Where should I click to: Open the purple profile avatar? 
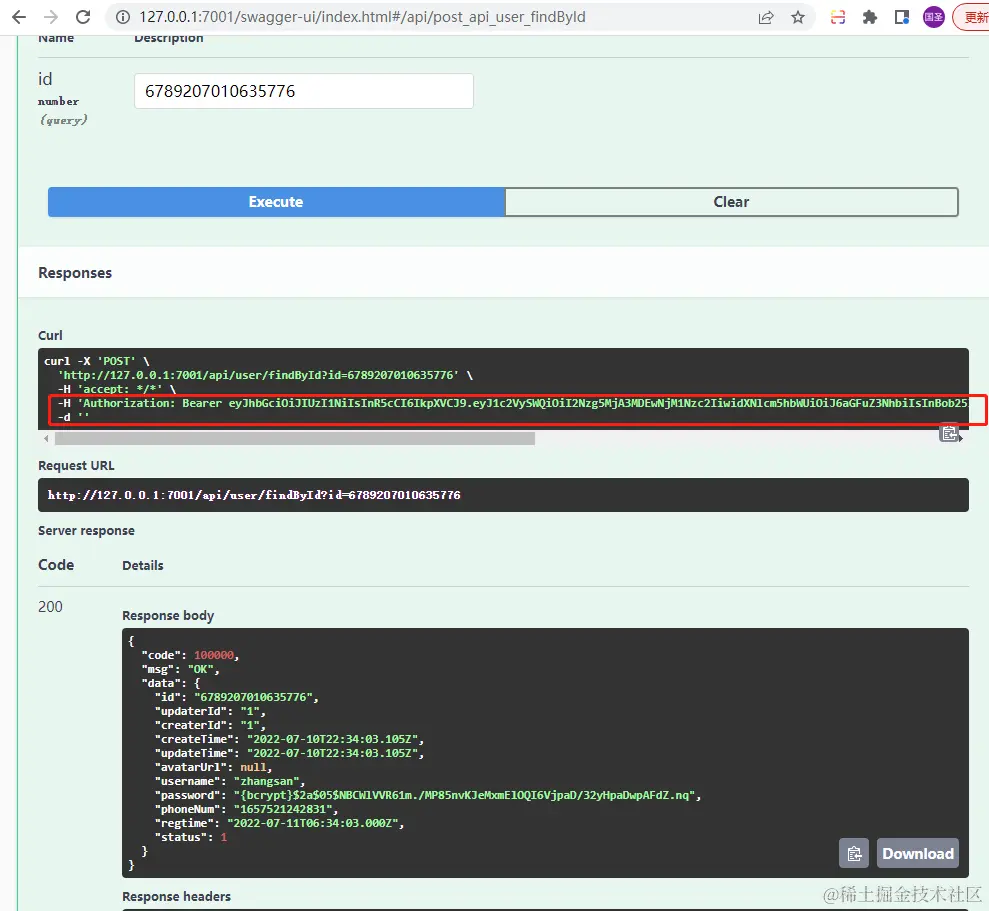[933, 17]
